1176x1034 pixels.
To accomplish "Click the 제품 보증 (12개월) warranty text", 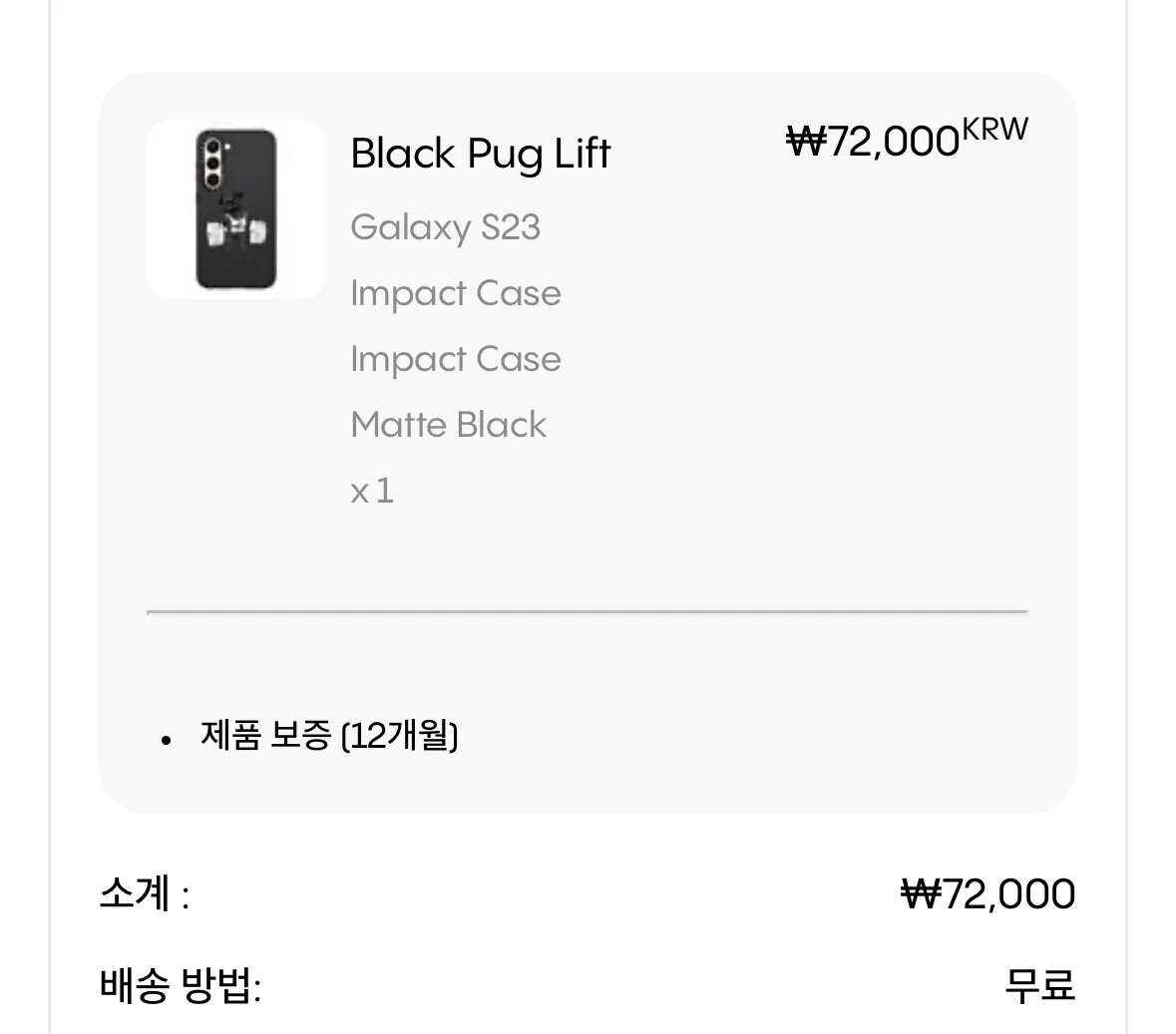I will (x=329, y=737).
